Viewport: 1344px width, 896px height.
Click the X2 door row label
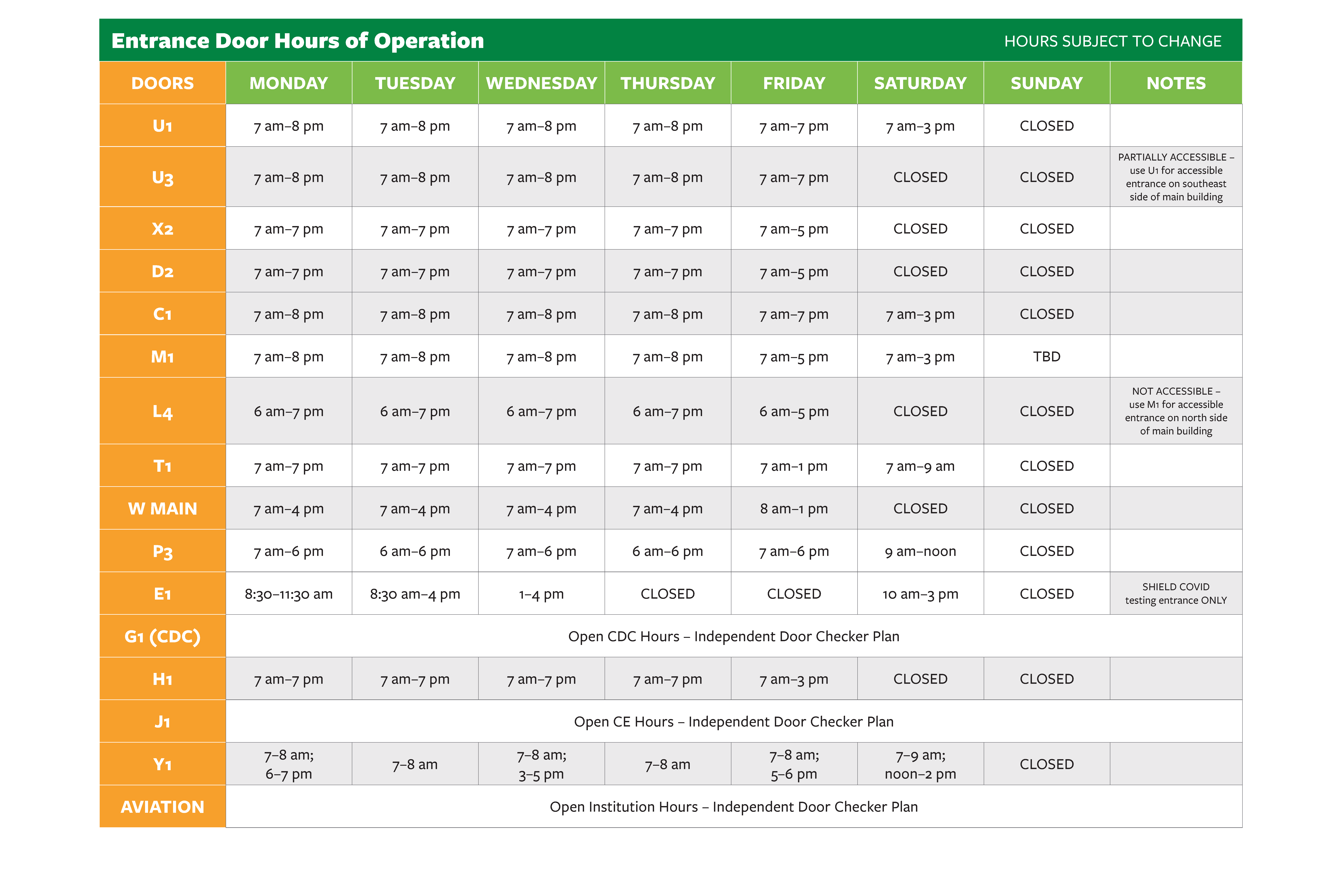(163, 228)
